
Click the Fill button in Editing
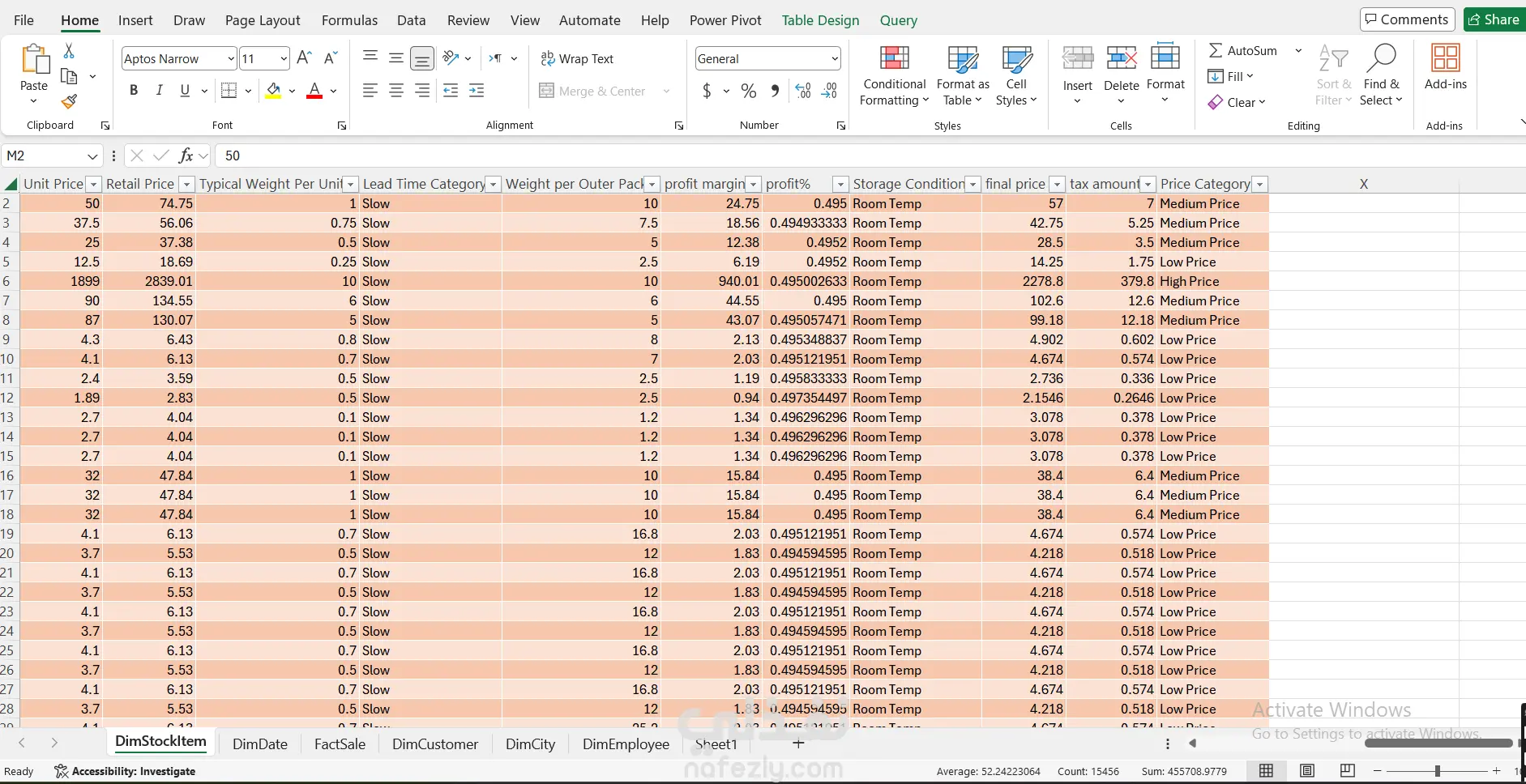[x=1230, y=76]
